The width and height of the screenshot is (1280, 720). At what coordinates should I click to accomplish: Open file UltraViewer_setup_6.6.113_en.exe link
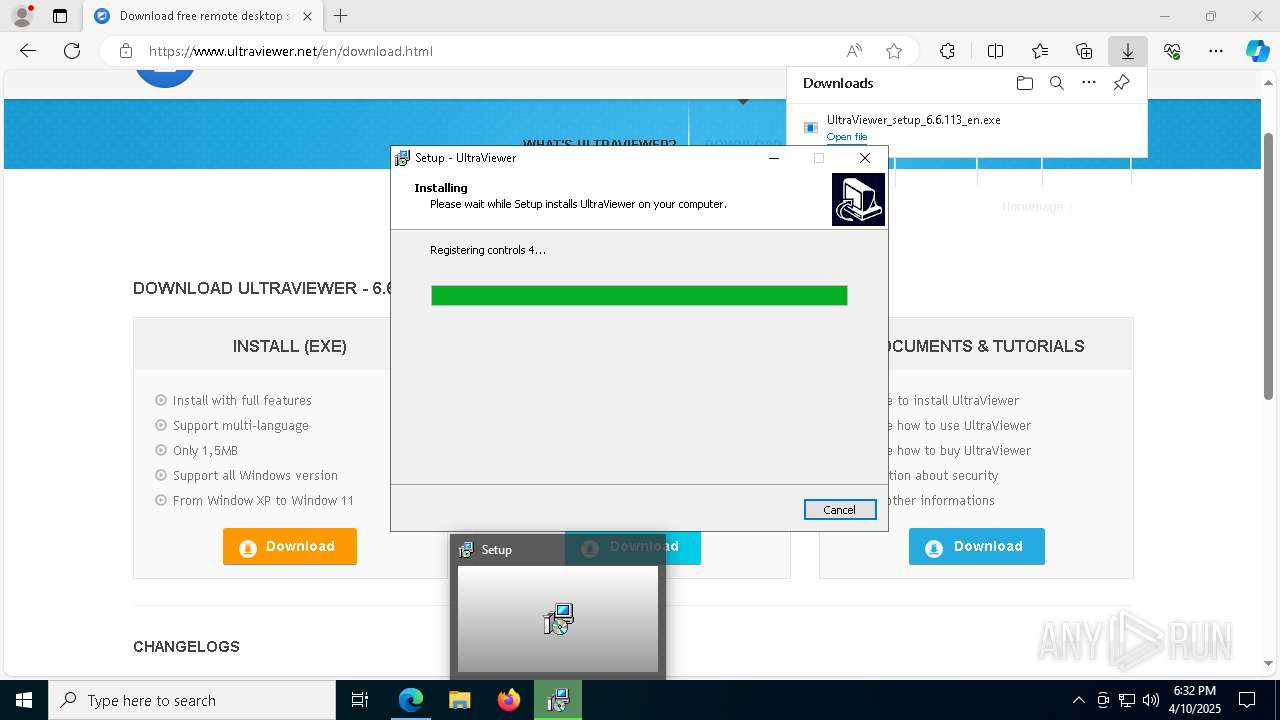tap(847, 137)
